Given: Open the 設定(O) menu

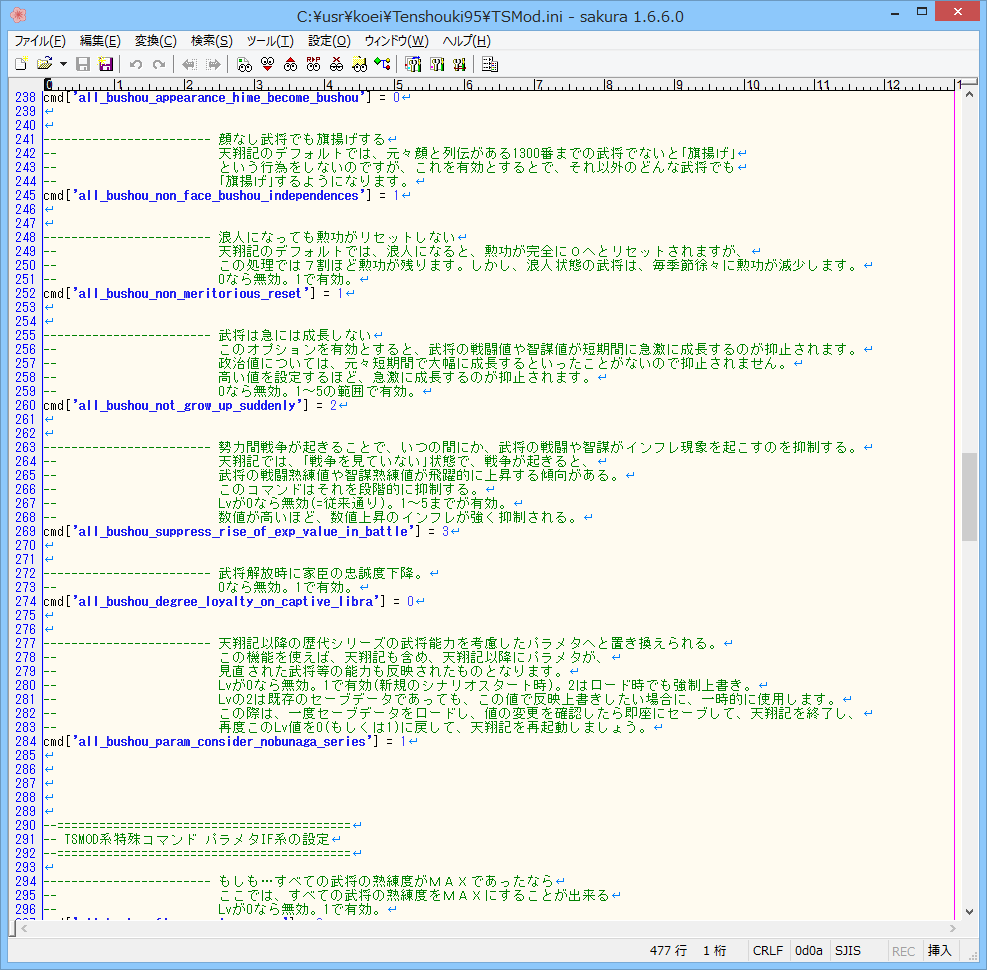Looking at the screenshot, I should (x=329, y=41).
